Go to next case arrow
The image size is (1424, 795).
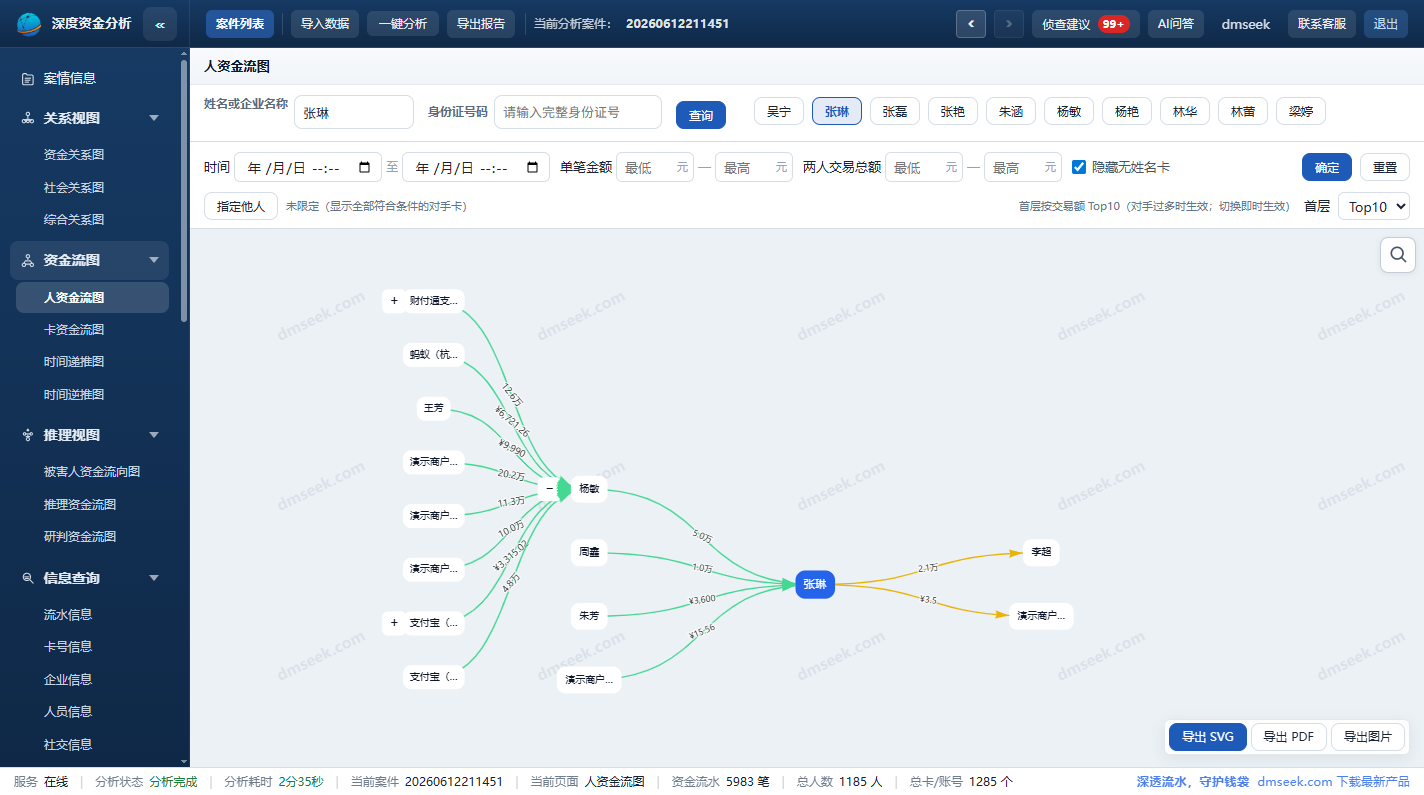coord(1009,24)
